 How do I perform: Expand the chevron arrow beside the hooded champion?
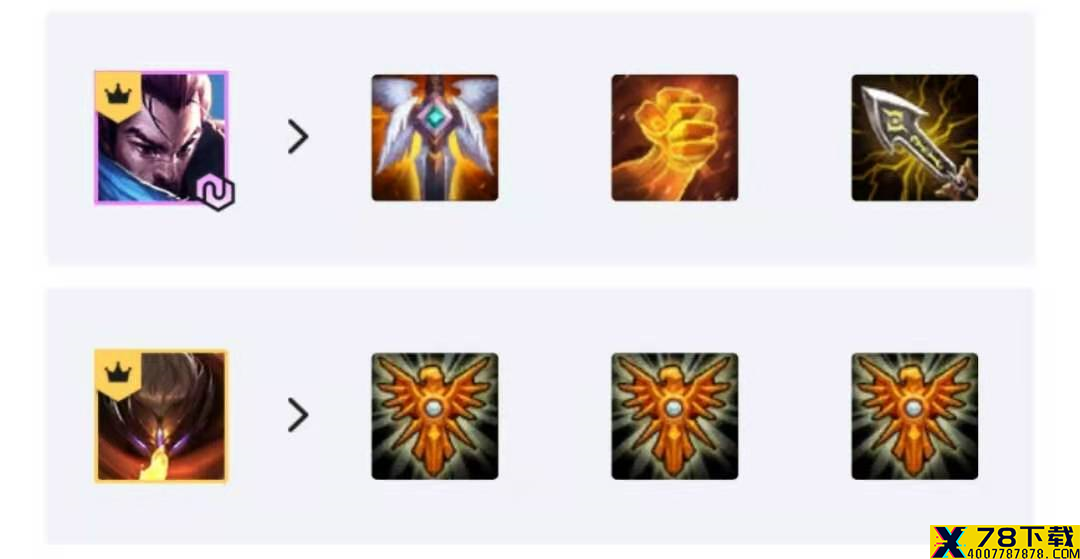(298, 415)
